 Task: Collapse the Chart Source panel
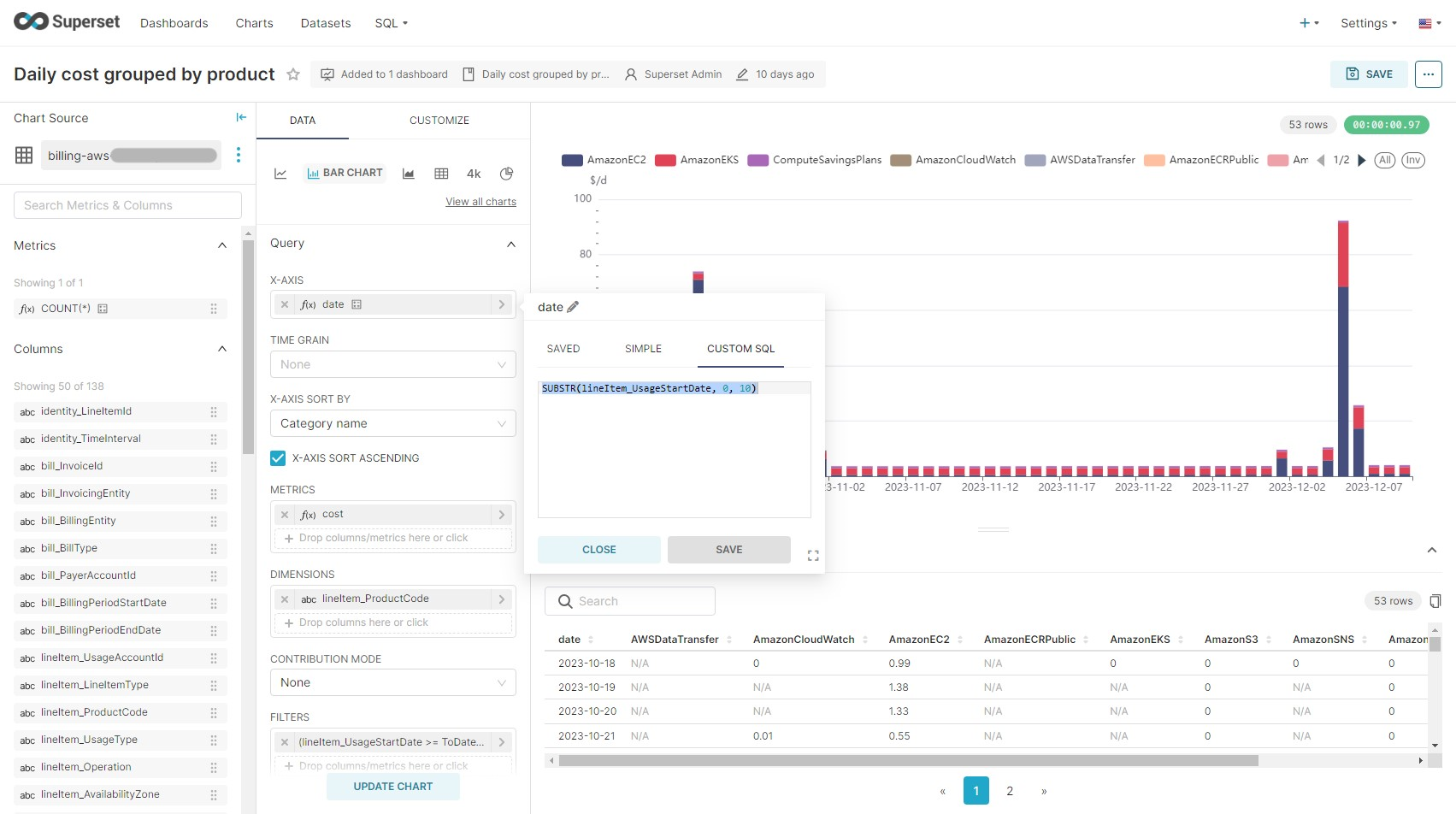(241, 117)
